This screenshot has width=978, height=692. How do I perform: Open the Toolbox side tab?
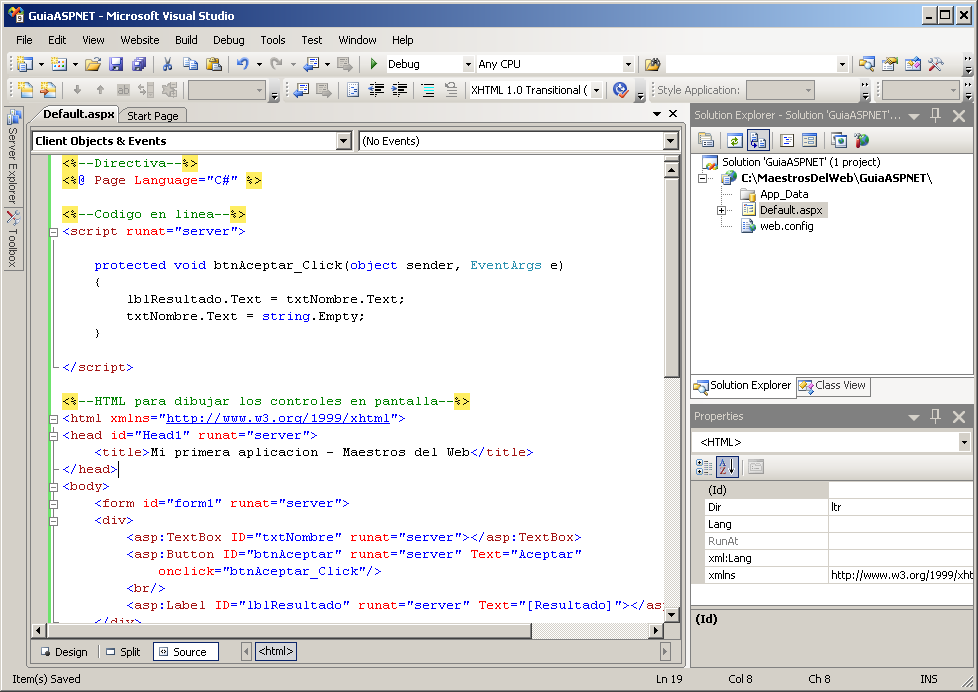pos(12,240)
